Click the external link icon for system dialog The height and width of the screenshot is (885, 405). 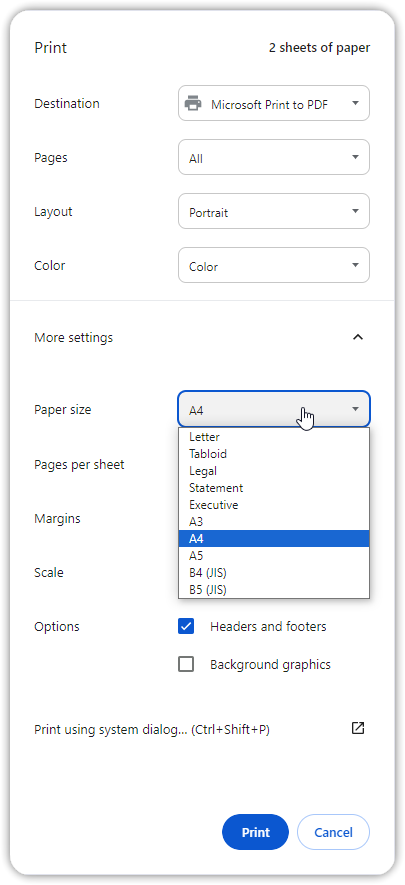coord(358,728)
